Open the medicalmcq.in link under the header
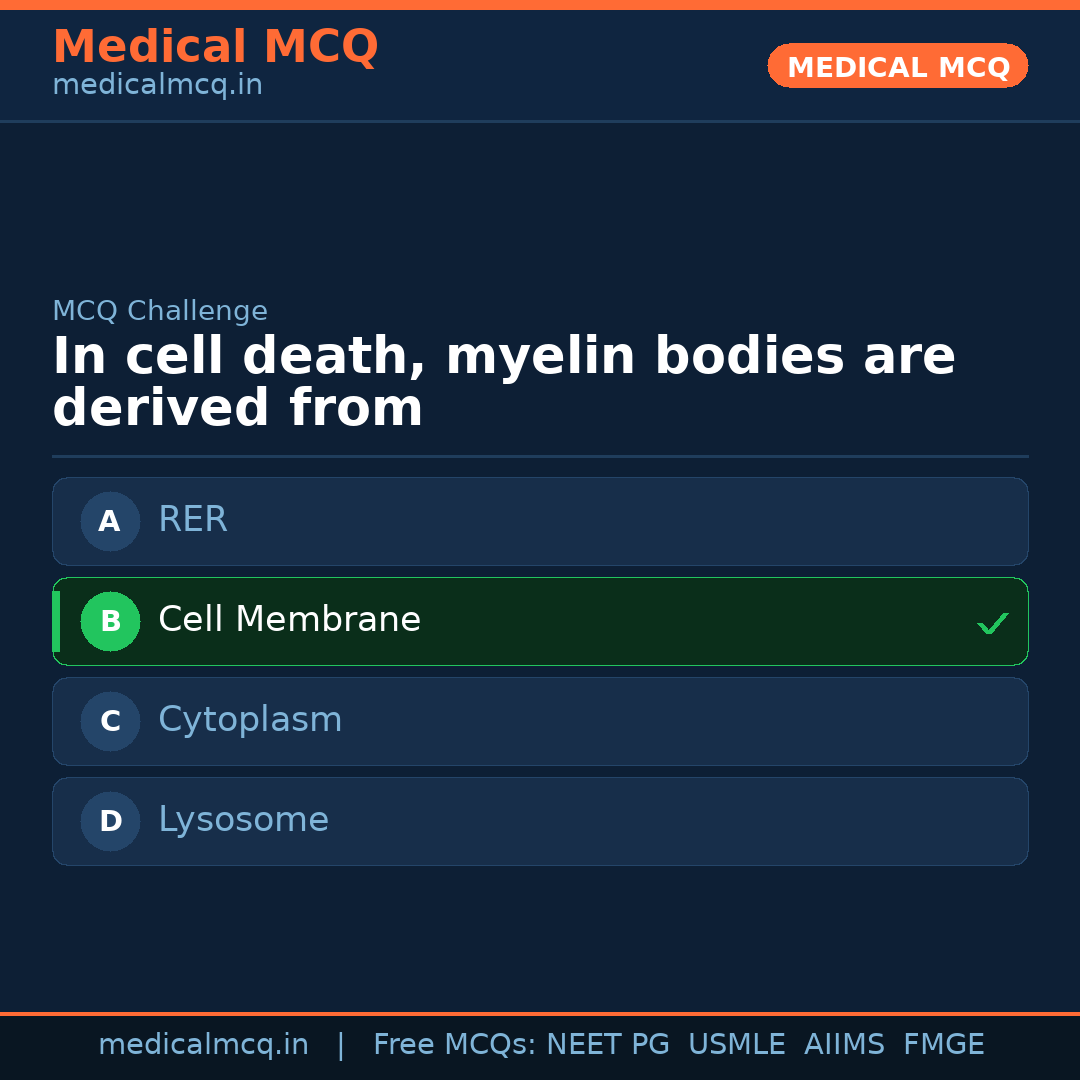Viewport: 1080px width, 1080px height. pos(157,86)
